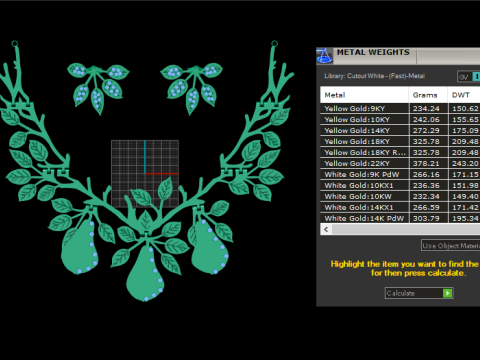Select the center pear pendant in the viewport

[145, 275]
